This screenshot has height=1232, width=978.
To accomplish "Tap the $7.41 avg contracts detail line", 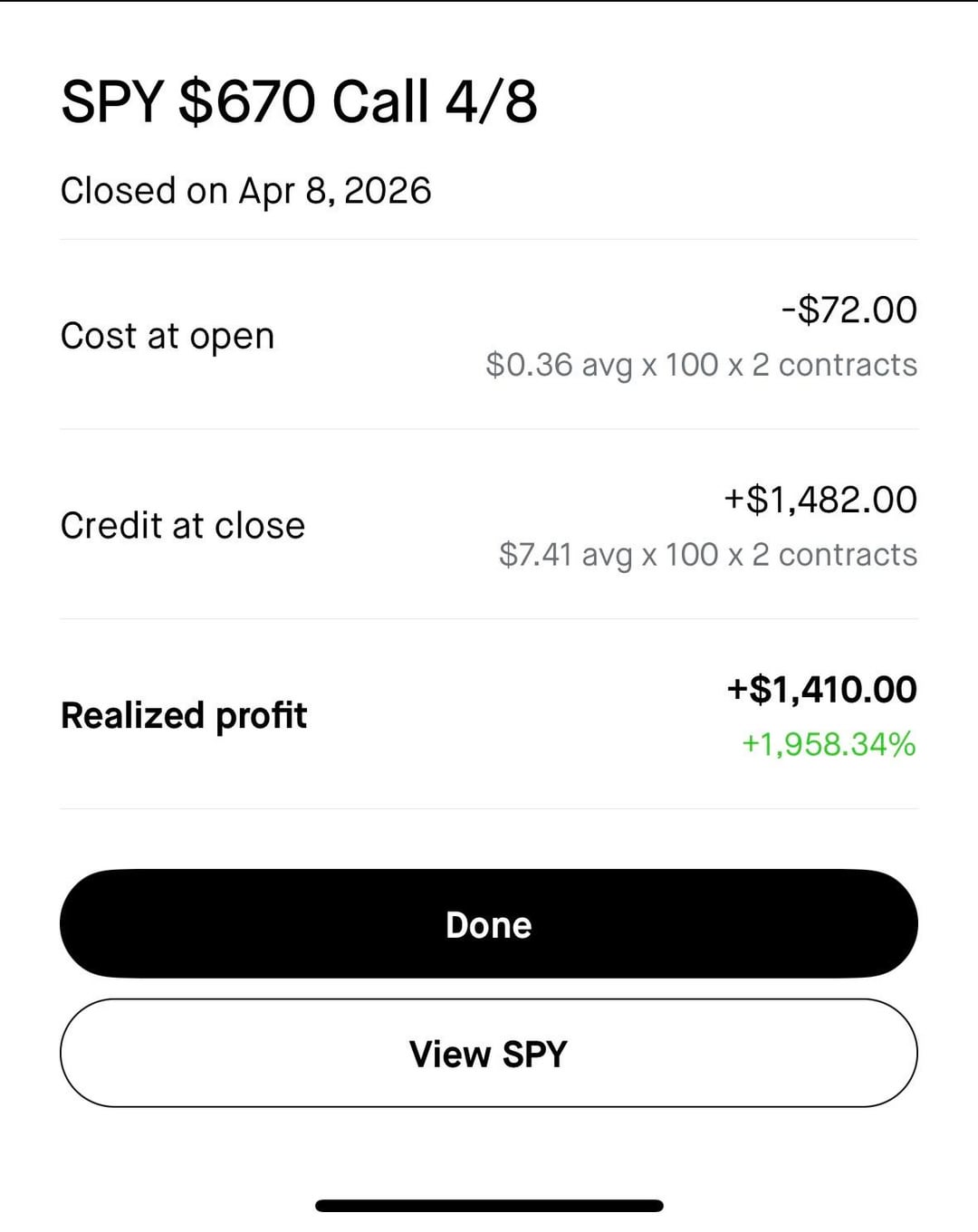I will [x=707, y=555].
